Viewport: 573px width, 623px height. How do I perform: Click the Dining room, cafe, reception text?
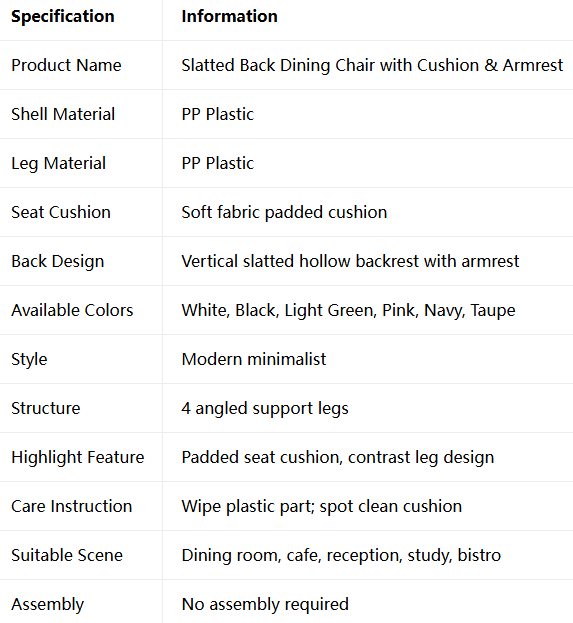point(341,555)
